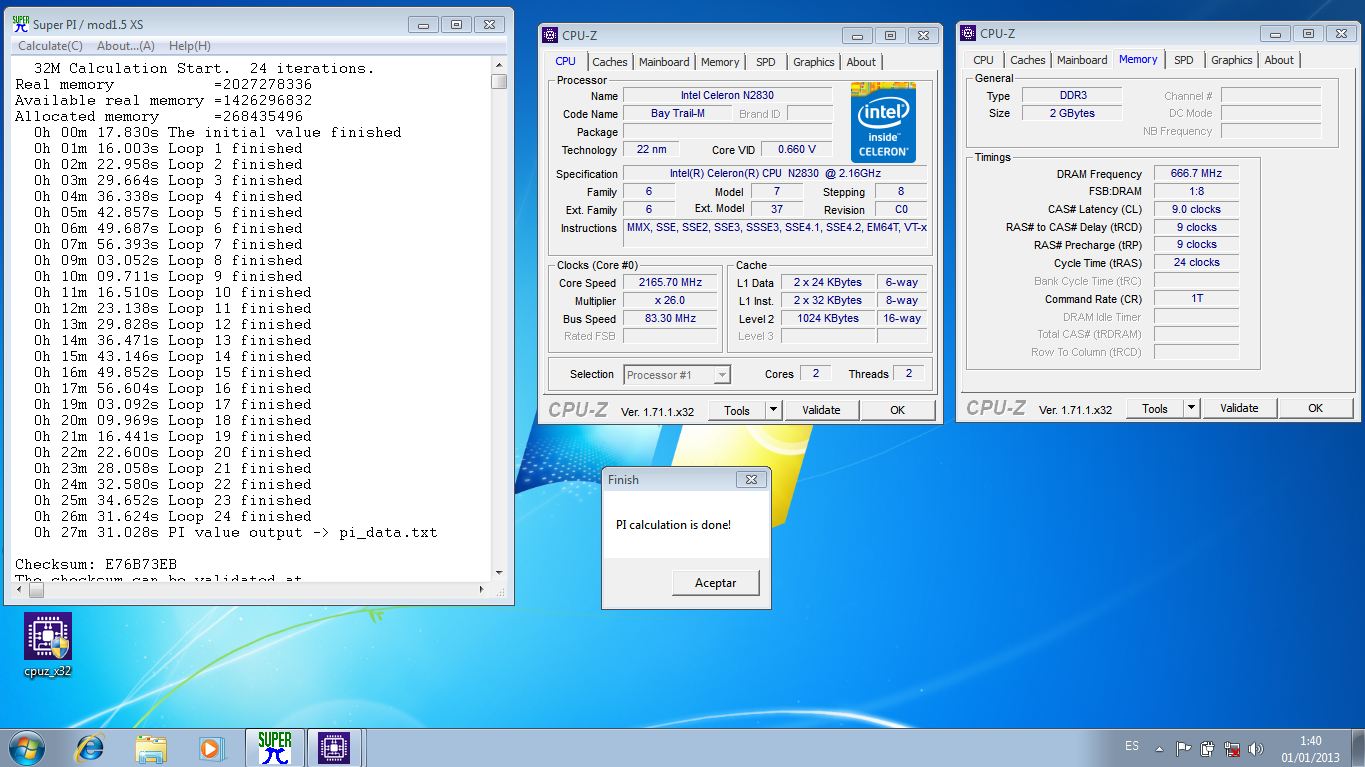Image resolution: width=1365 pixels, height=767 pixels.
Task: Show hidden tray icons arrow
Action: [1159, 748]
